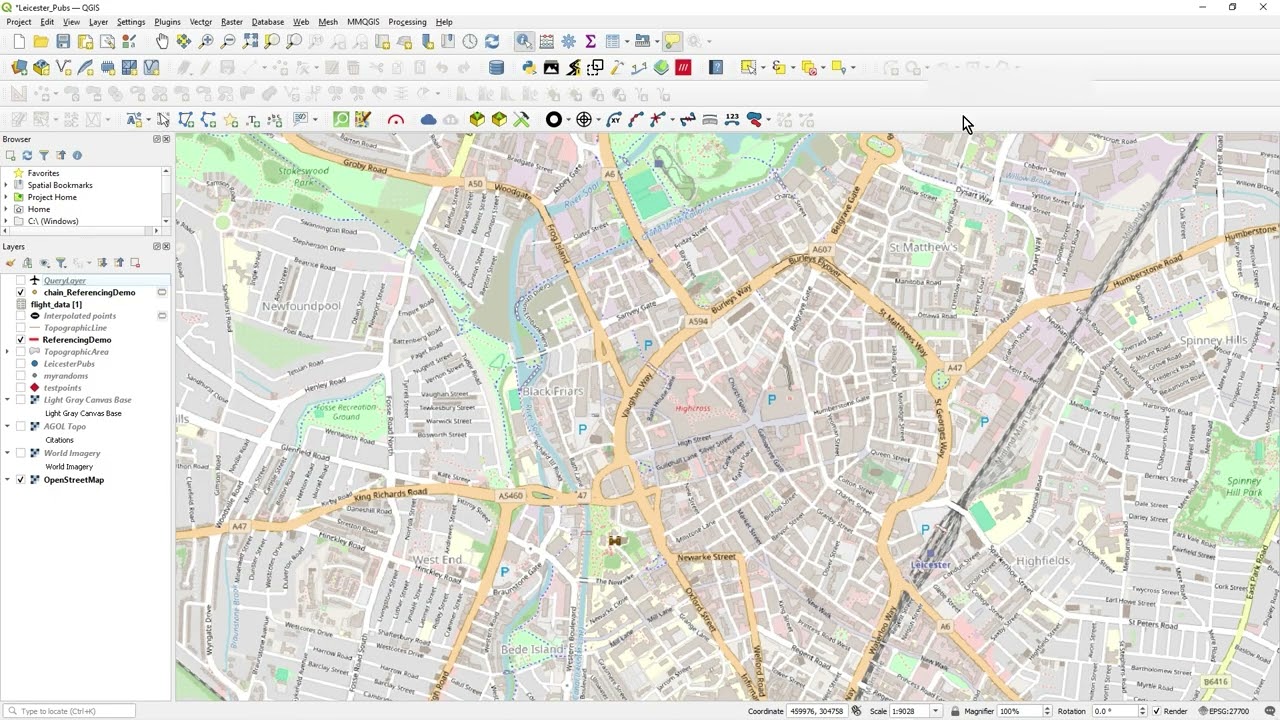The width and height of the screenshot is (1280, 720).
Task: Open Layer Styling brush icon in Layers panel
Action: 11,262
